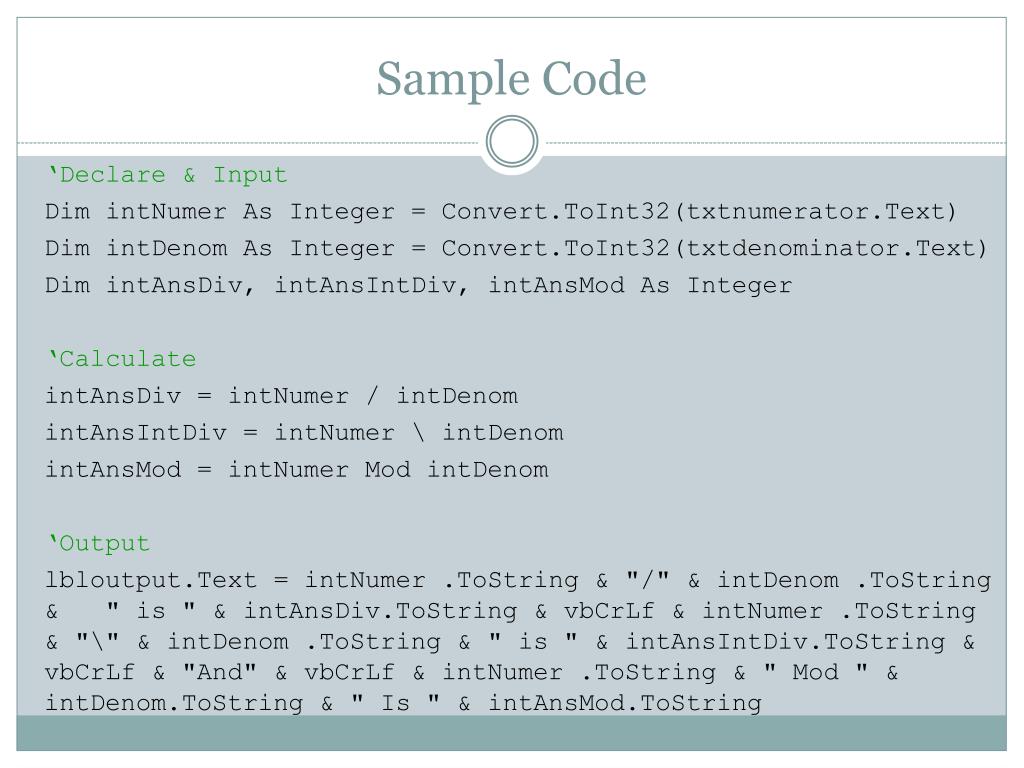Click intAnsMod.ToString at the end

point(625,703)
